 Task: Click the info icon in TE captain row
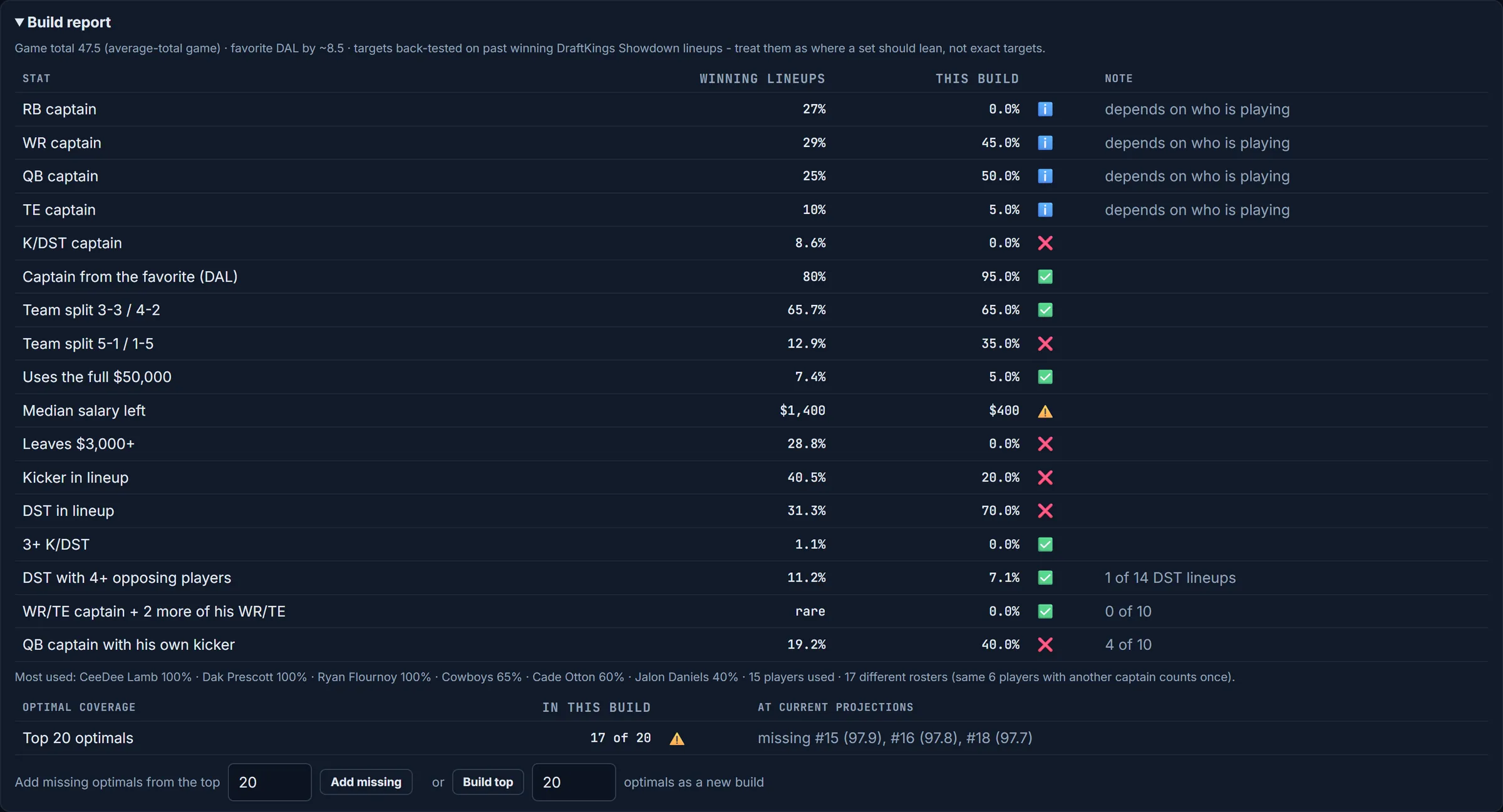[x=1045, y=210]
